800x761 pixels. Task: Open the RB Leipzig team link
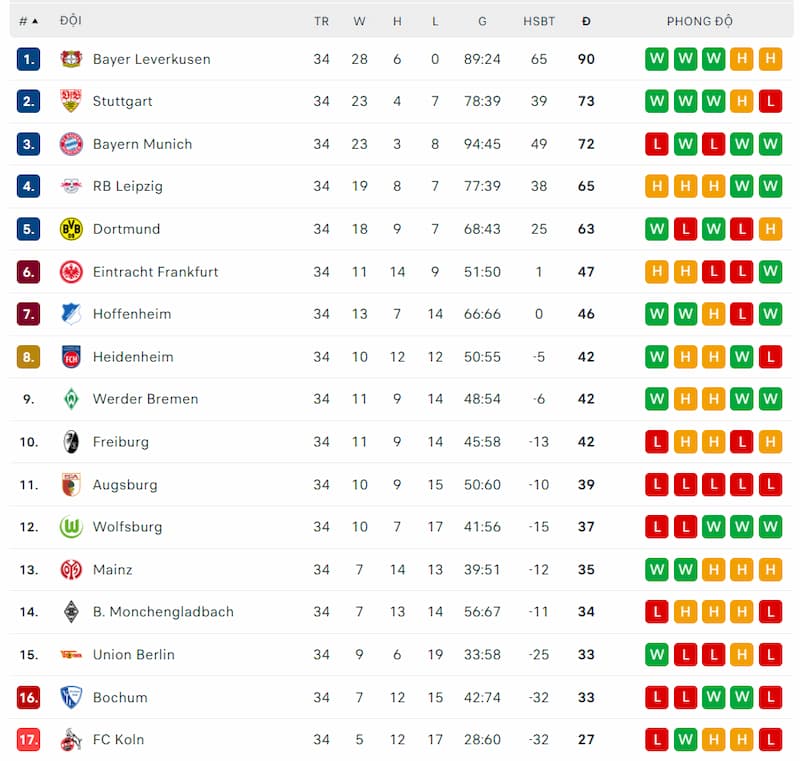[128, 186]
